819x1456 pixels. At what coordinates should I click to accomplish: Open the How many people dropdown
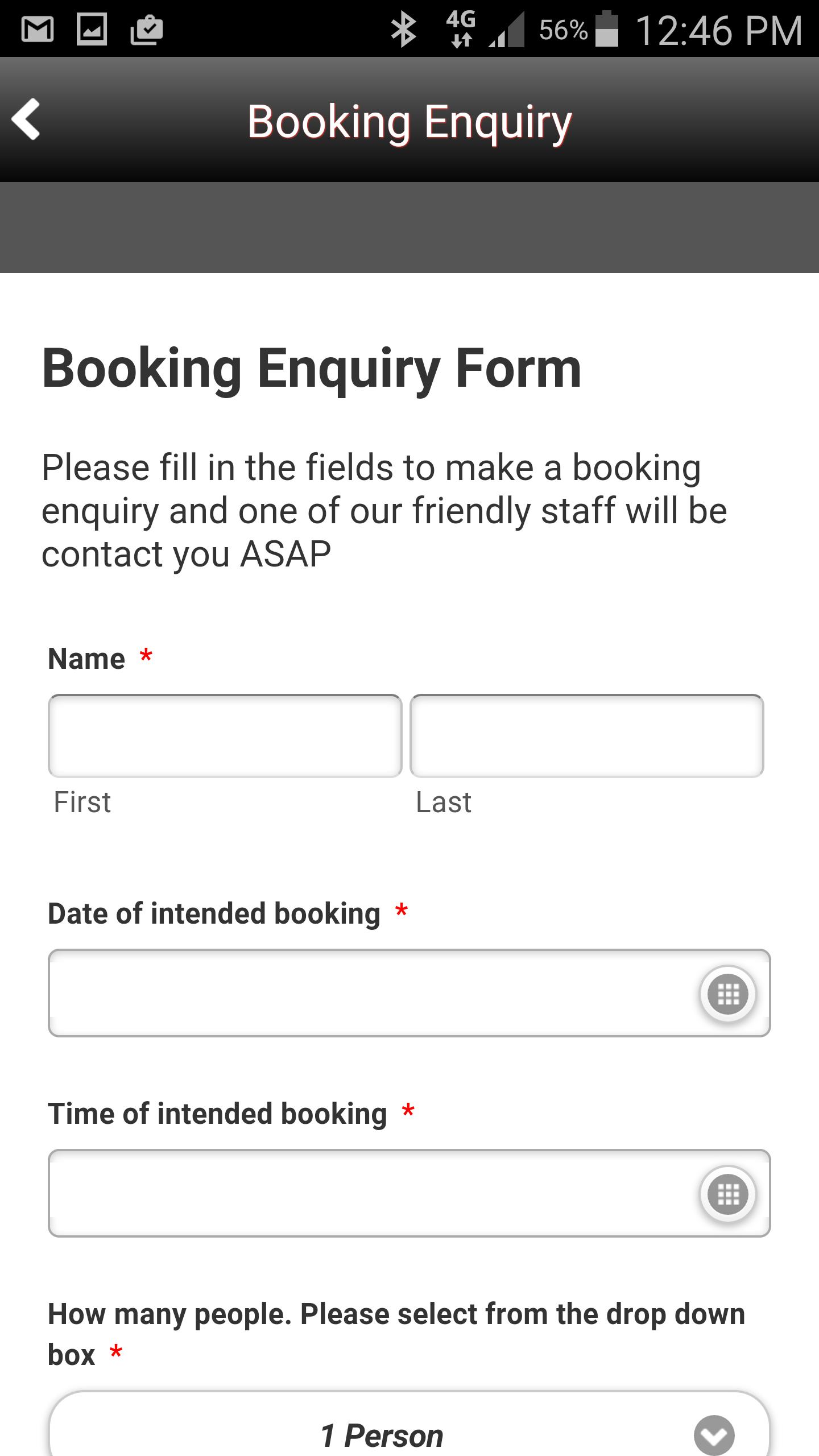[409, 1424]
